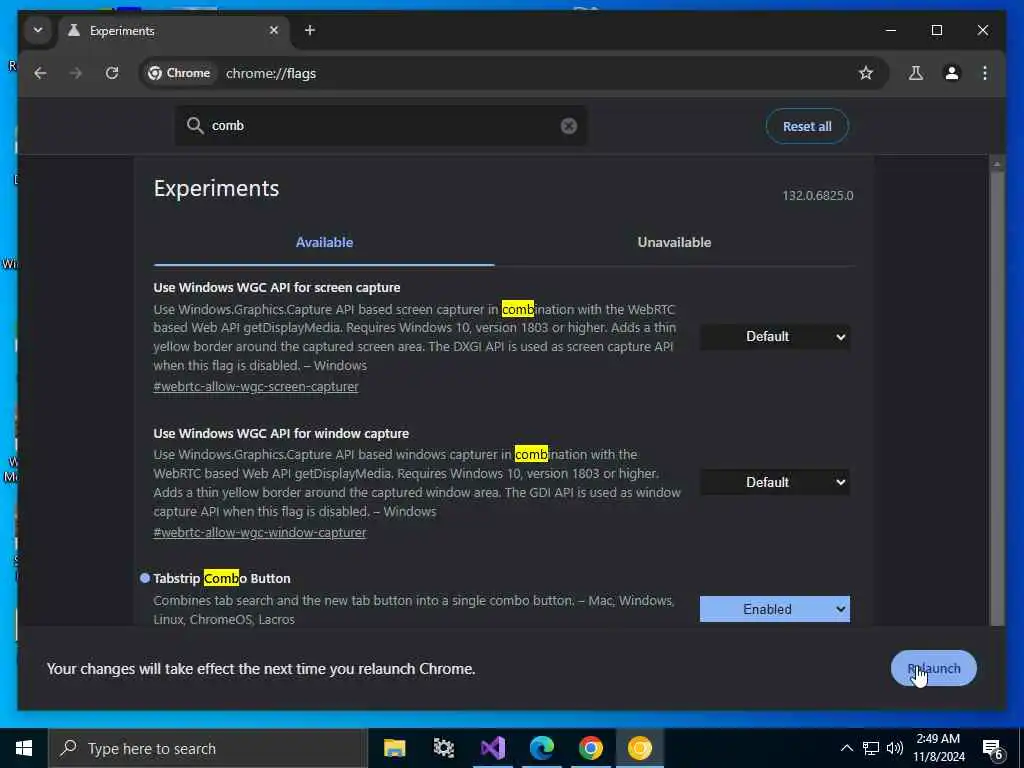Open Visual Studio from taskbar
This screenshot has width=1024, height=768.
pyautogui.click(x=492, y=748)
